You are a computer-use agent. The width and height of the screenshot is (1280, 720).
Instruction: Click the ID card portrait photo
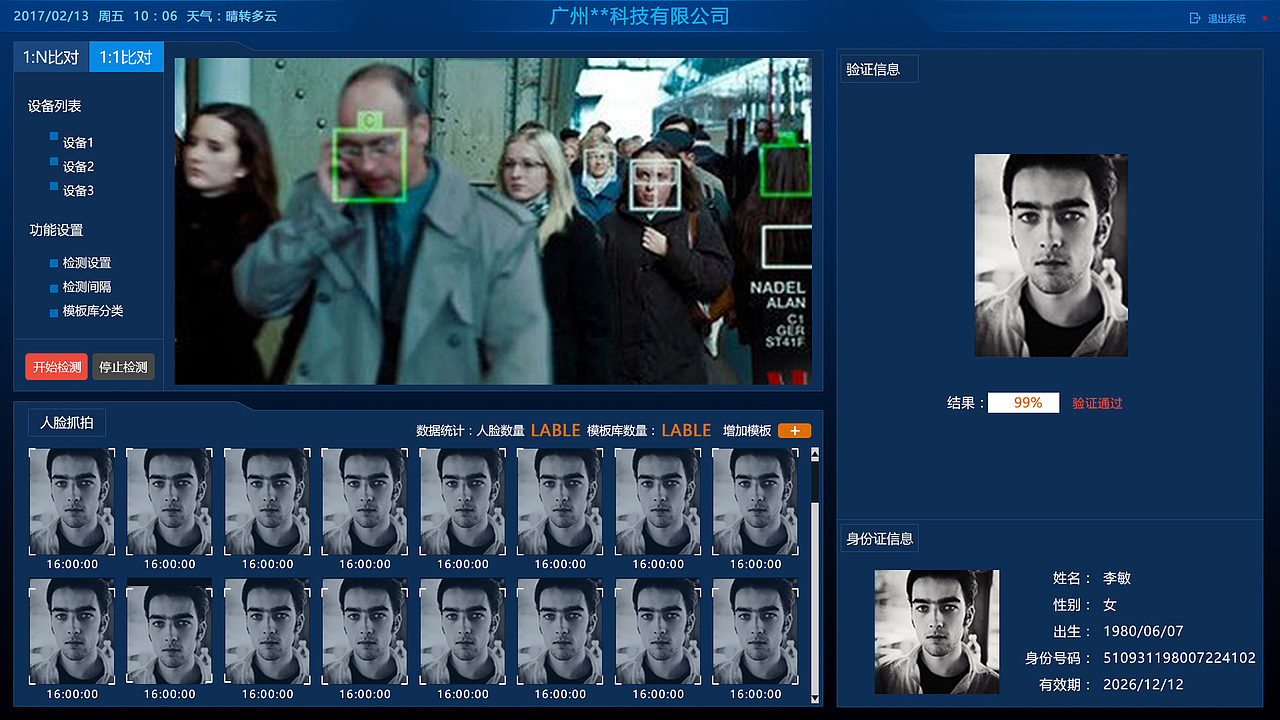point(937,632)
